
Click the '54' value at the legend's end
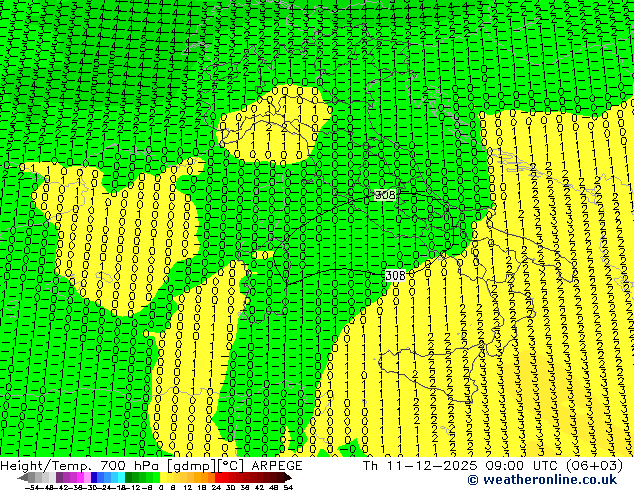click(288, 487)
